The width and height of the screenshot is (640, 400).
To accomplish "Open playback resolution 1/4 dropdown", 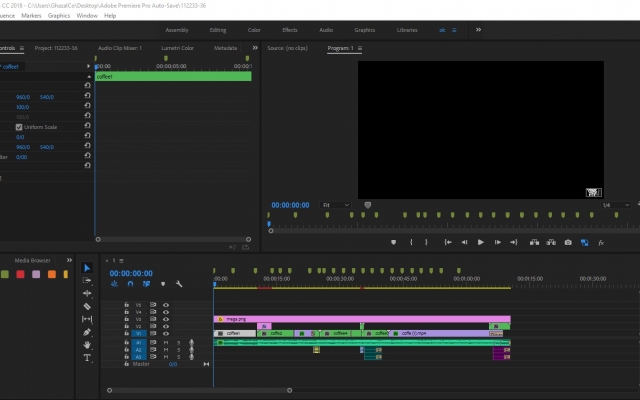I will (x=616, y=205).
